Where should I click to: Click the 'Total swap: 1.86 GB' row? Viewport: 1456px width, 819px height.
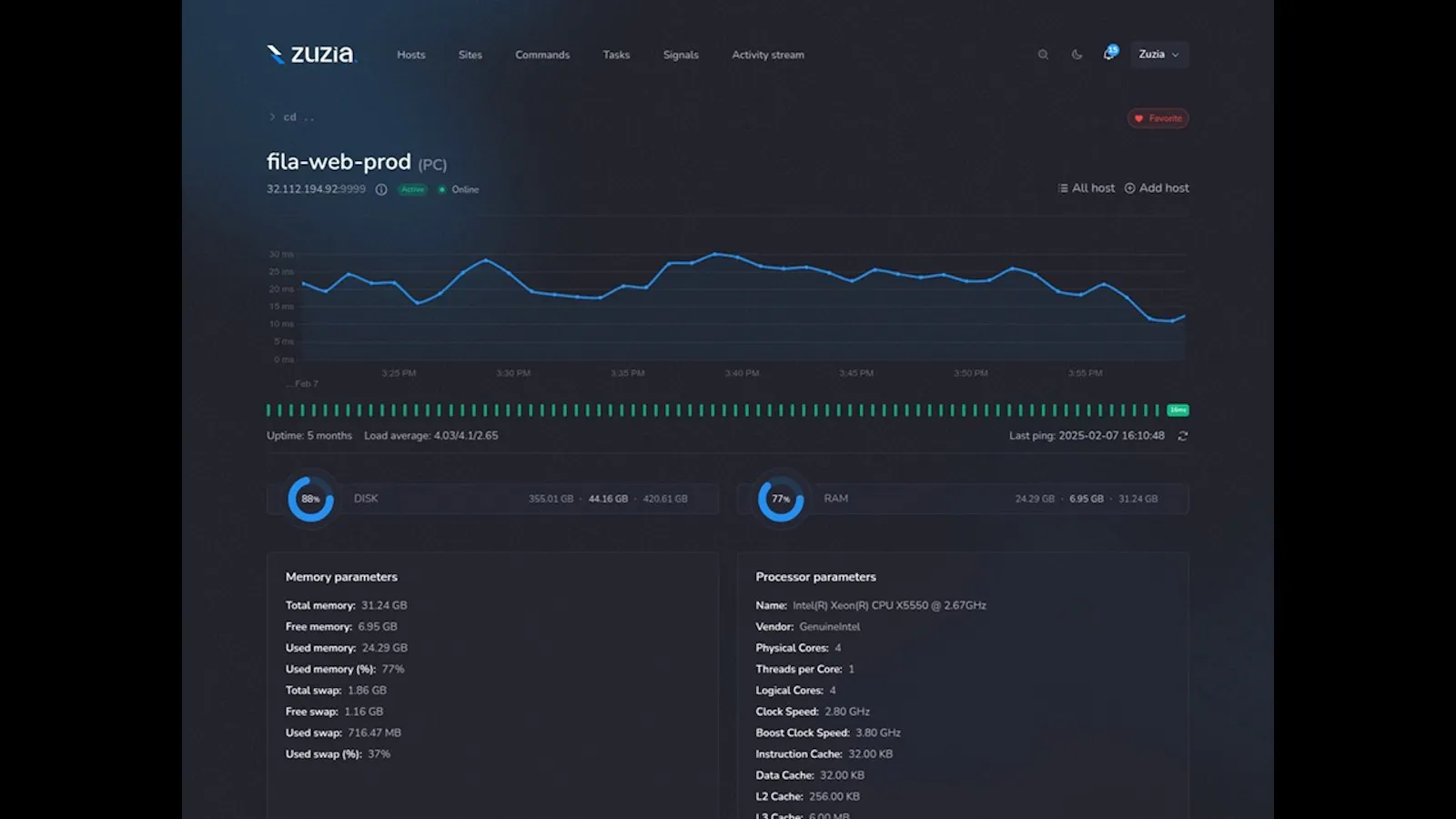tap(336, 690)
